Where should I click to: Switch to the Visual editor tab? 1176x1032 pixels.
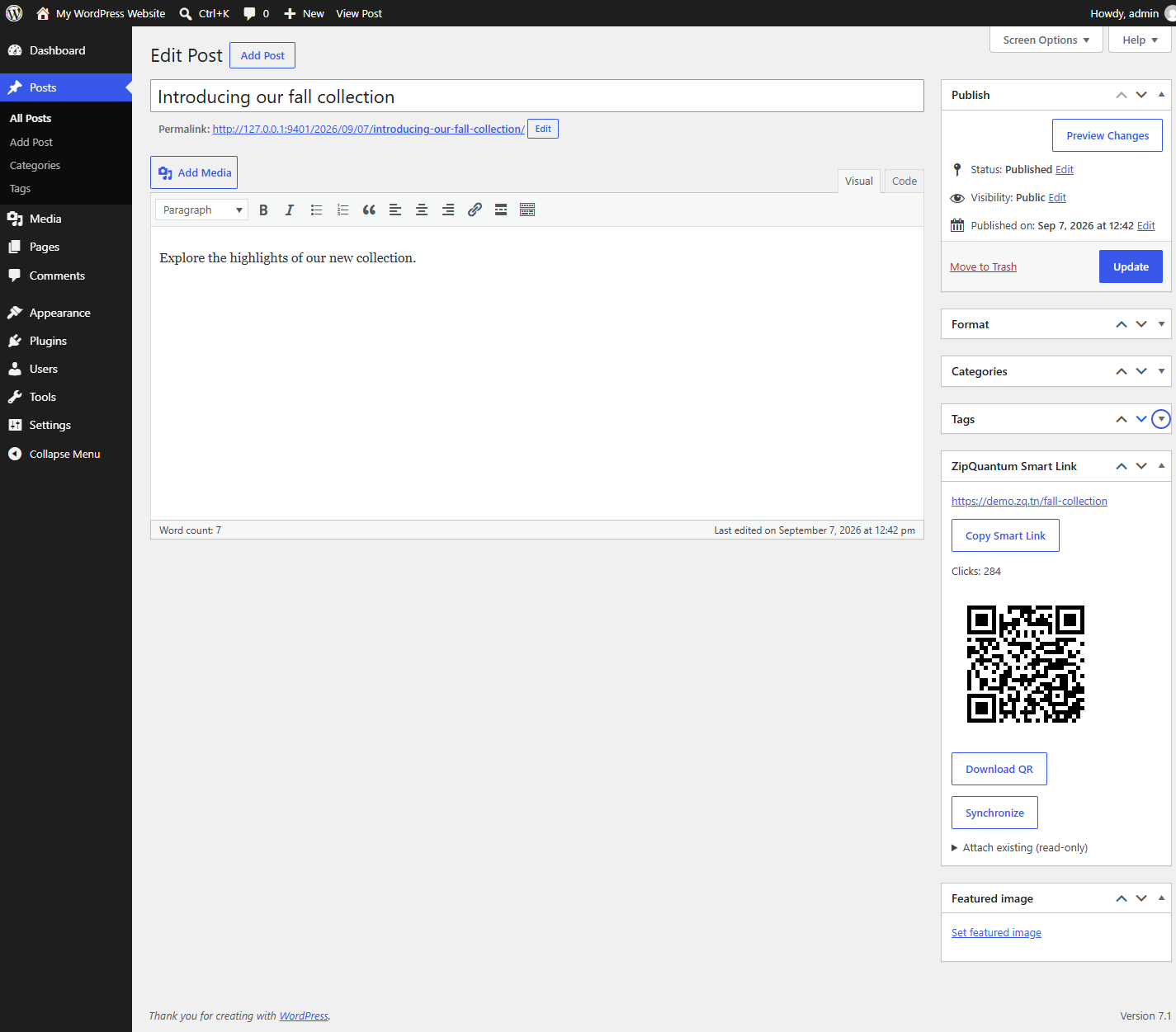coord(859,181)
